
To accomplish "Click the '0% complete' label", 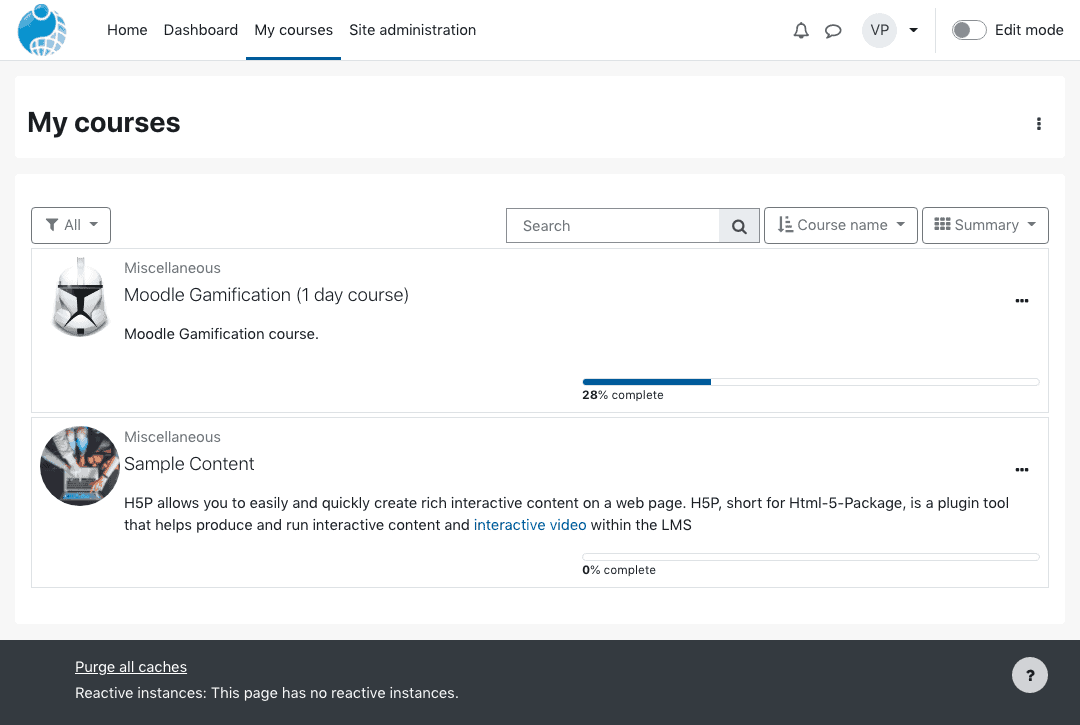I will [x=619, y=570].
